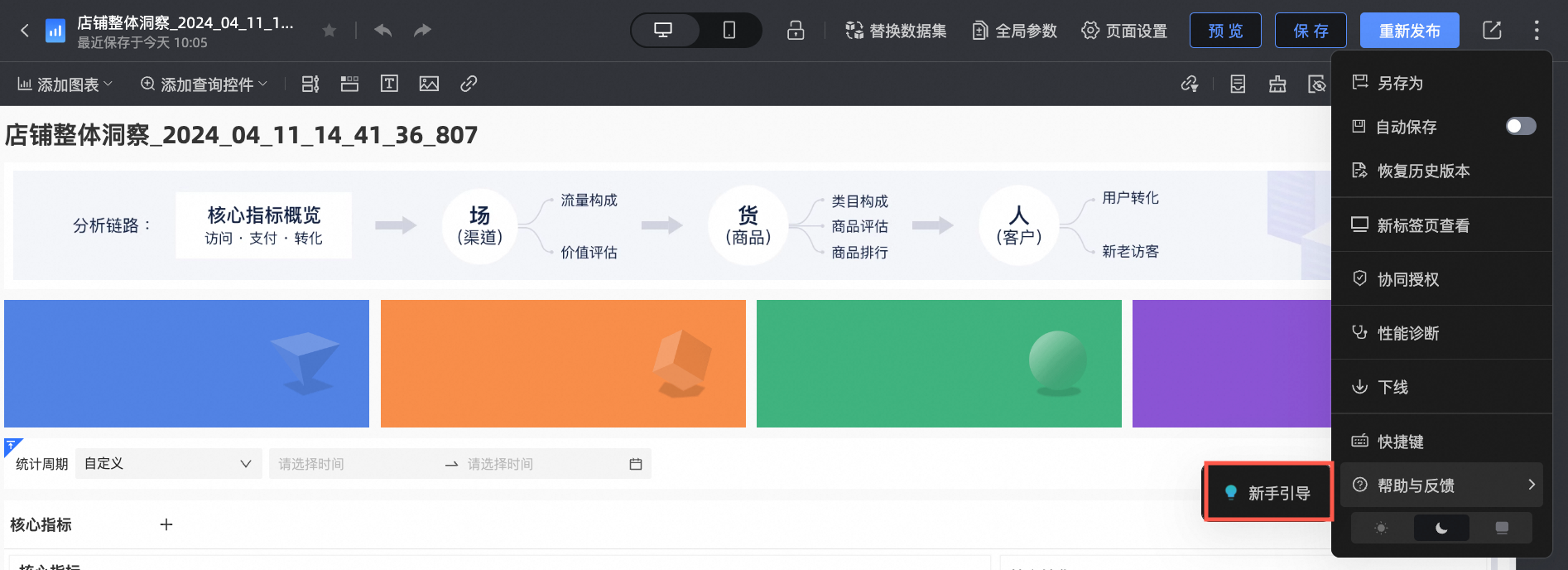Expand the 添加图表 dropdown
This screenshot has height=570, width=1568.
[65, 85]
